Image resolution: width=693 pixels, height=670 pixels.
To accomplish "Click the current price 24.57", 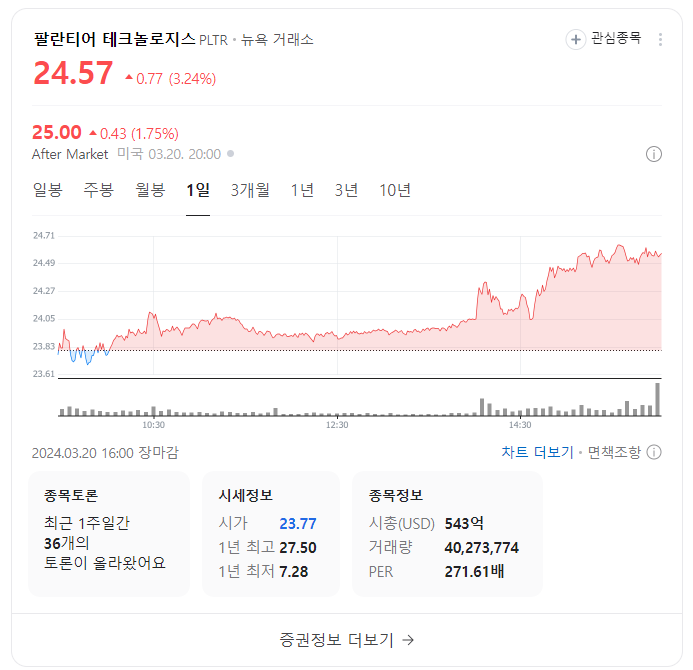I will coord(73,73).
